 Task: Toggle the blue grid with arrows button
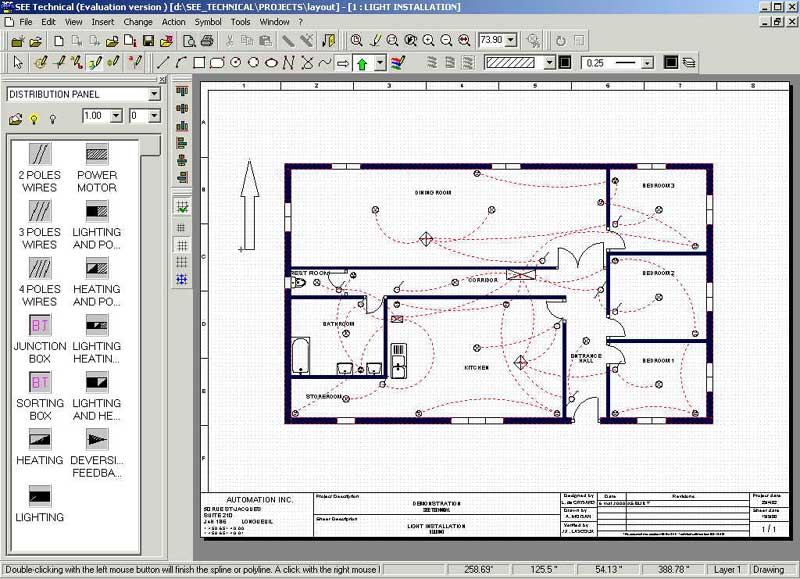coord(182,279)
